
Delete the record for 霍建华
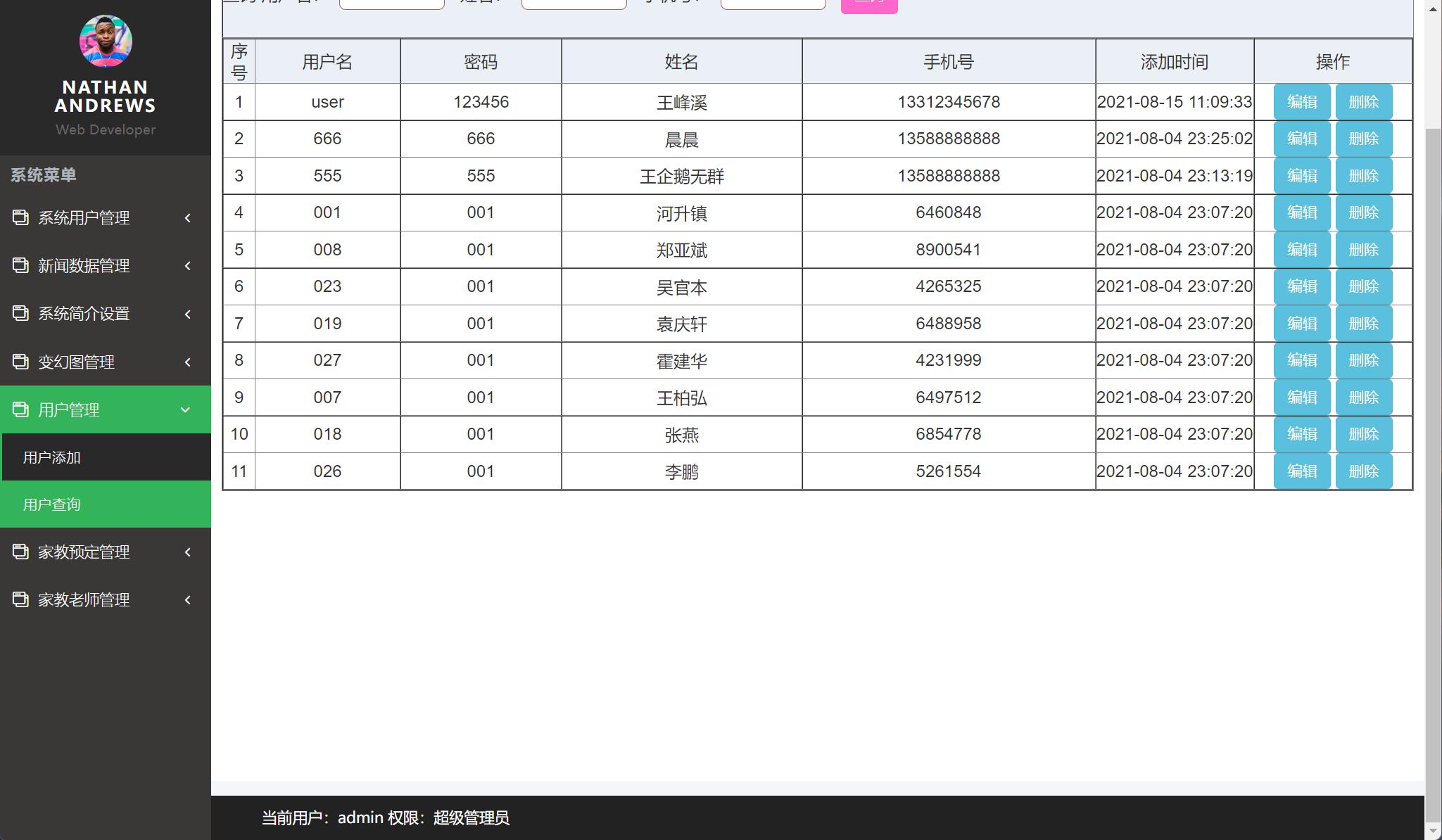(1364, 360)
